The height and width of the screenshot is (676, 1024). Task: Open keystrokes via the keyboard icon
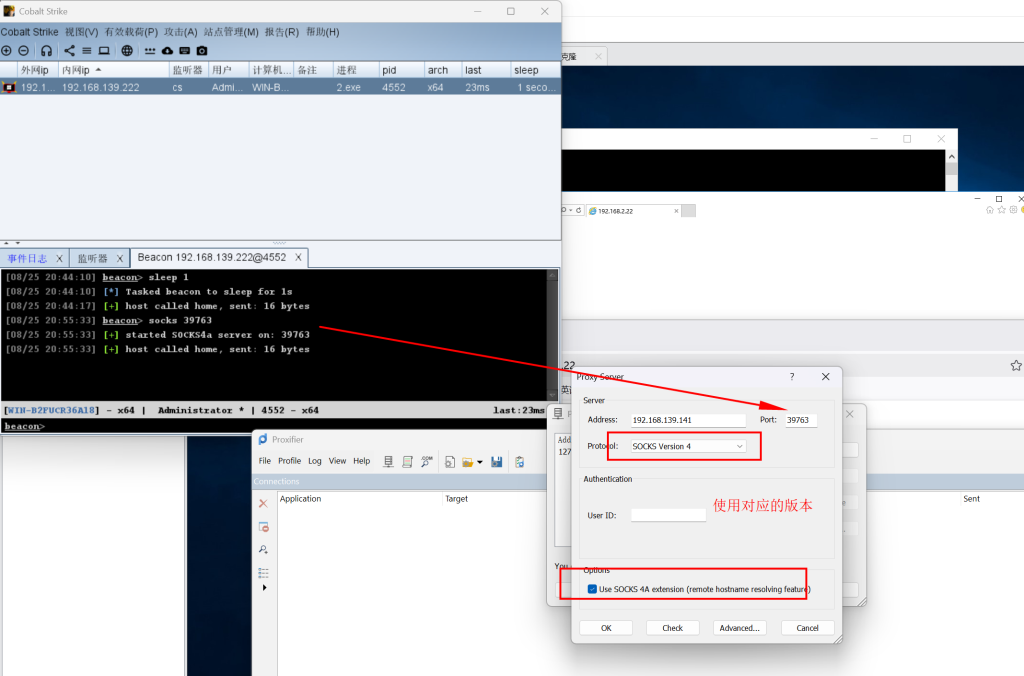[185, 50]
